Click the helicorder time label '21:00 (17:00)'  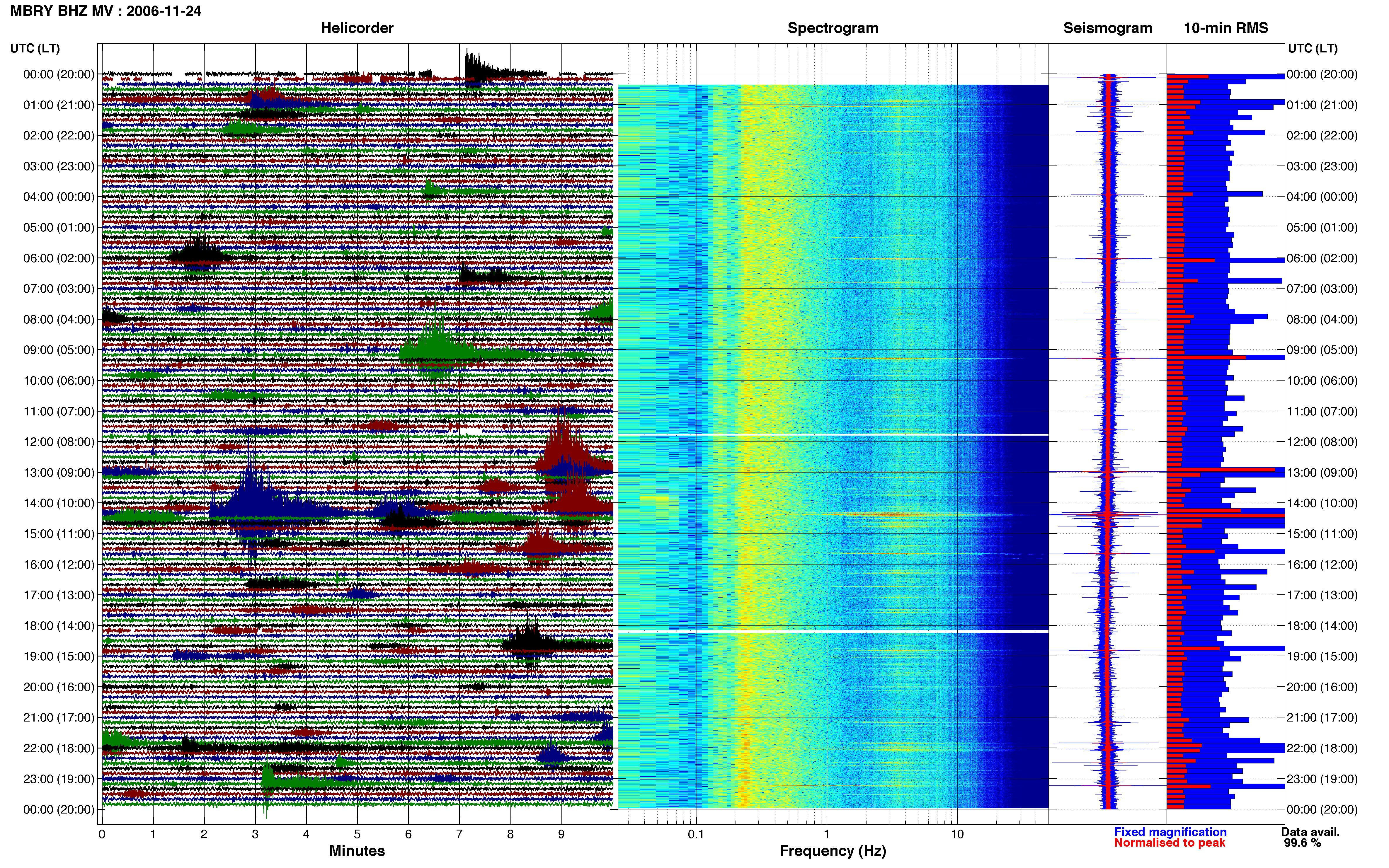click(59, 718)
